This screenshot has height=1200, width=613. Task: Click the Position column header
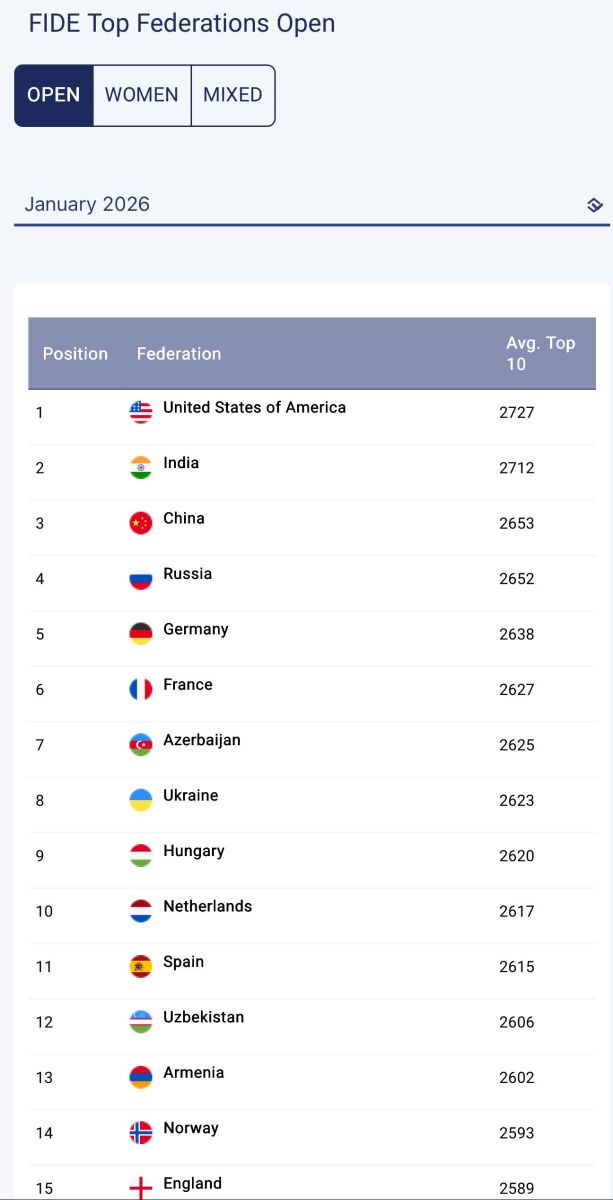75,354
